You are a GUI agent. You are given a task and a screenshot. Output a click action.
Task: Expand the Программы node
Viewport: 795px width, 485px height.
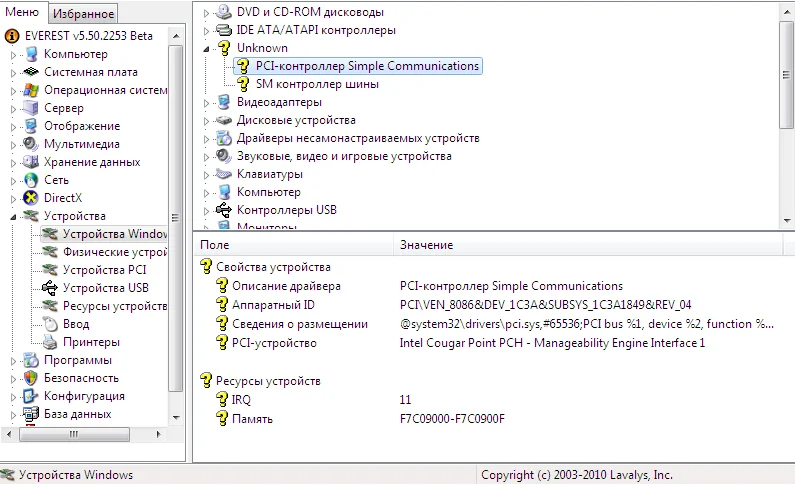pos(14,361)
